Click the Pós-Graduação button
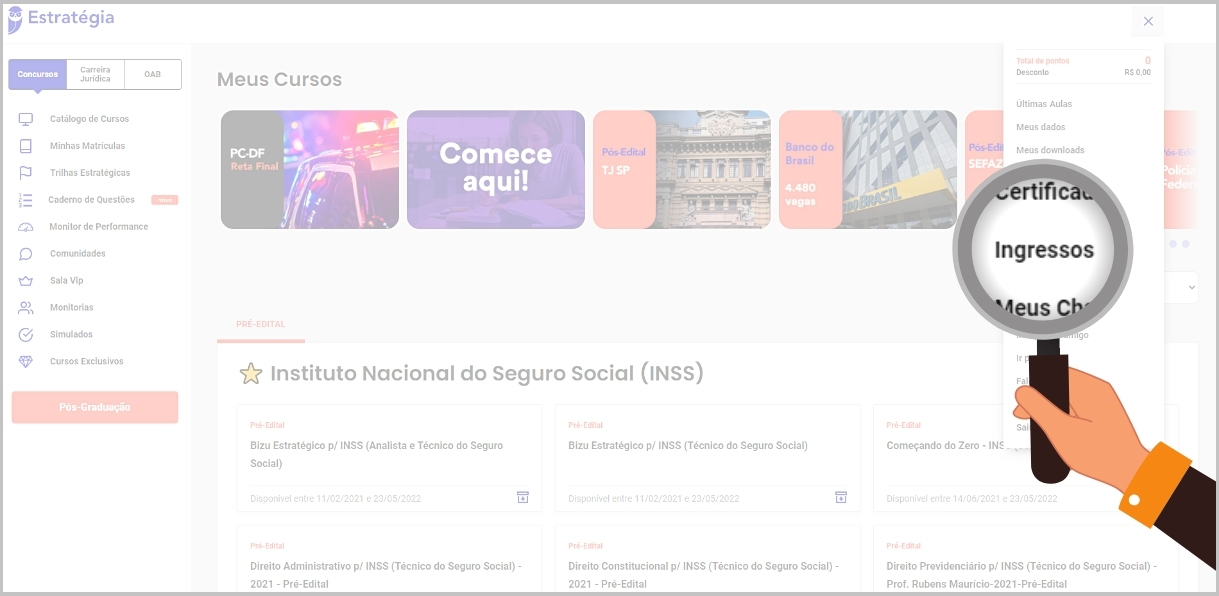1219x596 pixels. 95,407
